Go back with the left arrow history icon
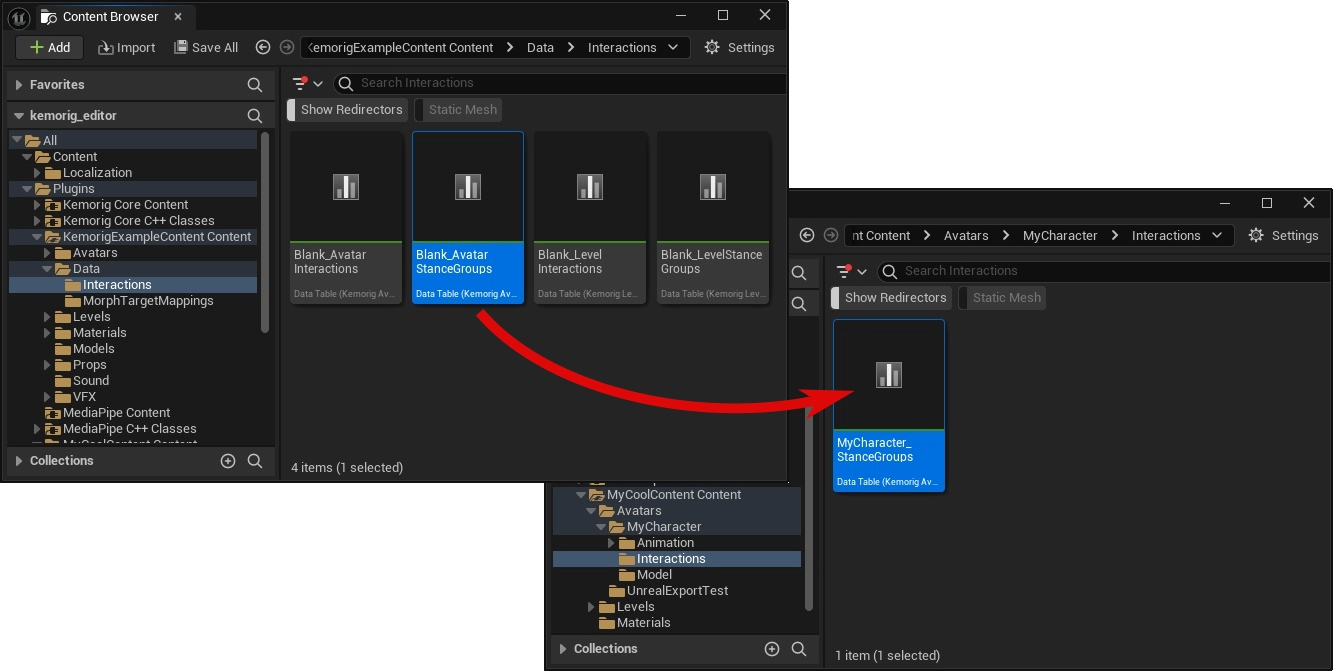 pos(263,47)
